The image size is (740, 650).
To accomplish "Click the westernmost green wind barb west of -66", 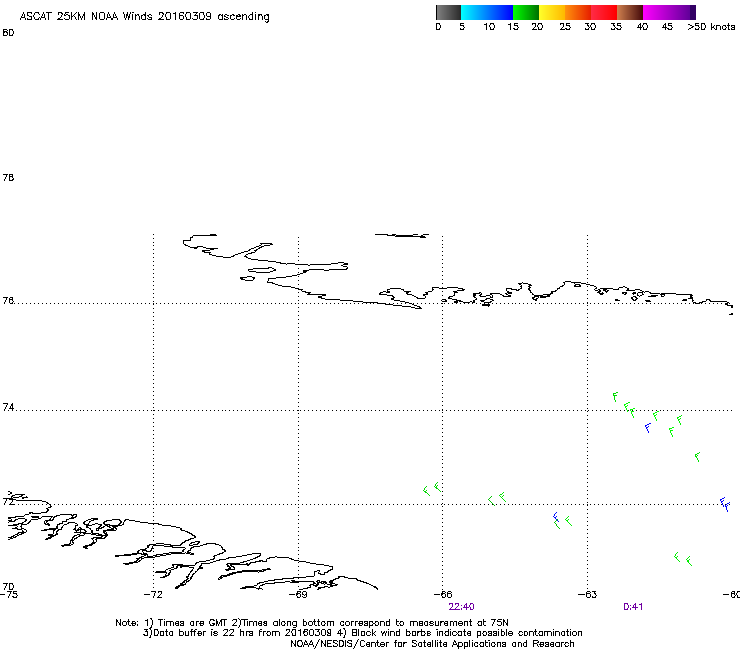I will pyautogui.click(x=426, y=491).
